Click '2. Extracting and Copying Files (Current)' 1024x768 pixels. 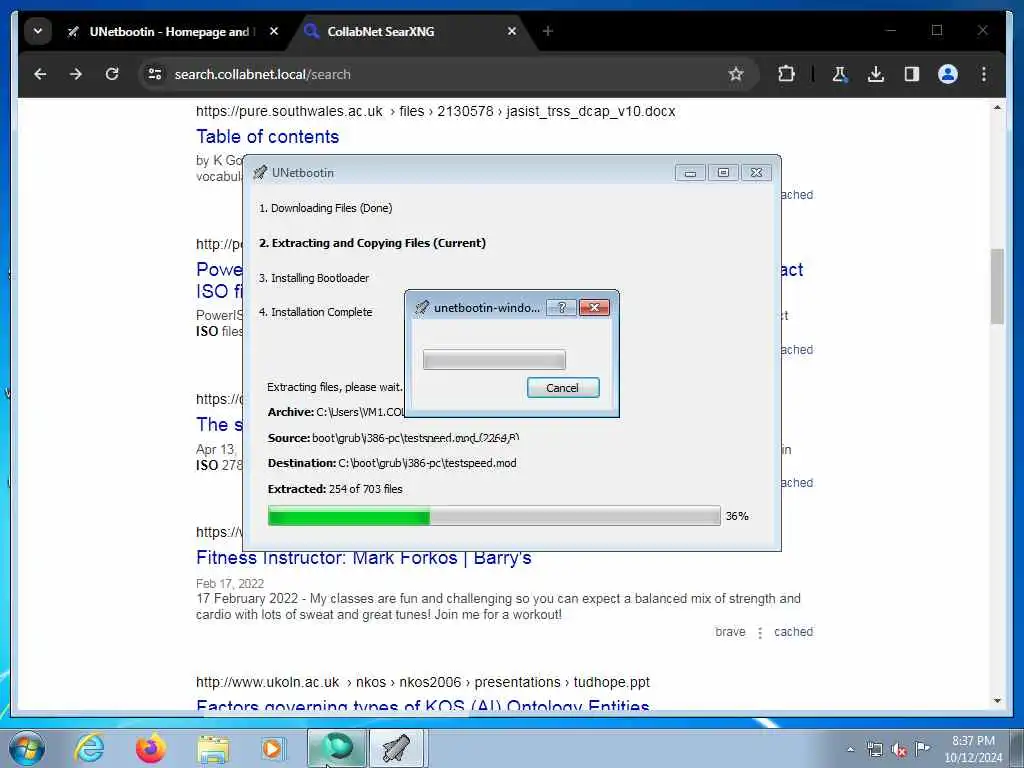point(372,243)
